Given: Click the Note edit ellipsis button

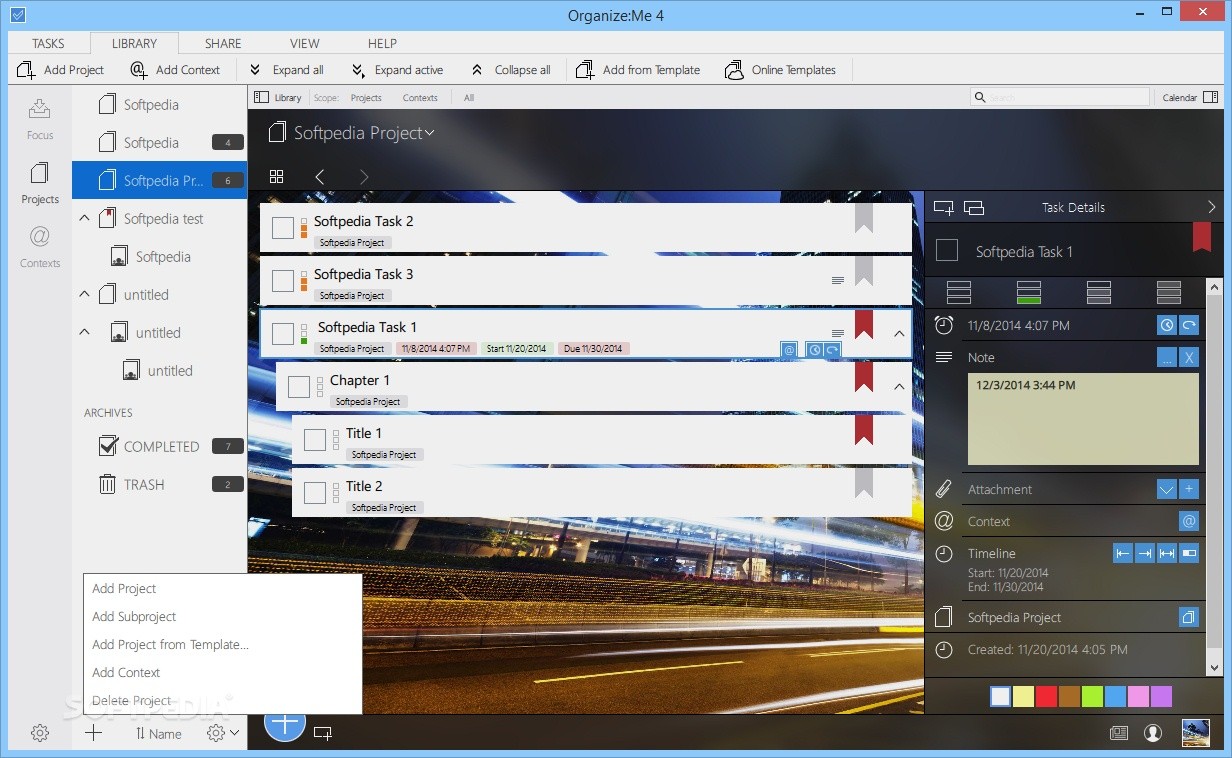Looking at the screenshot, I should (x=1167, y=357).
